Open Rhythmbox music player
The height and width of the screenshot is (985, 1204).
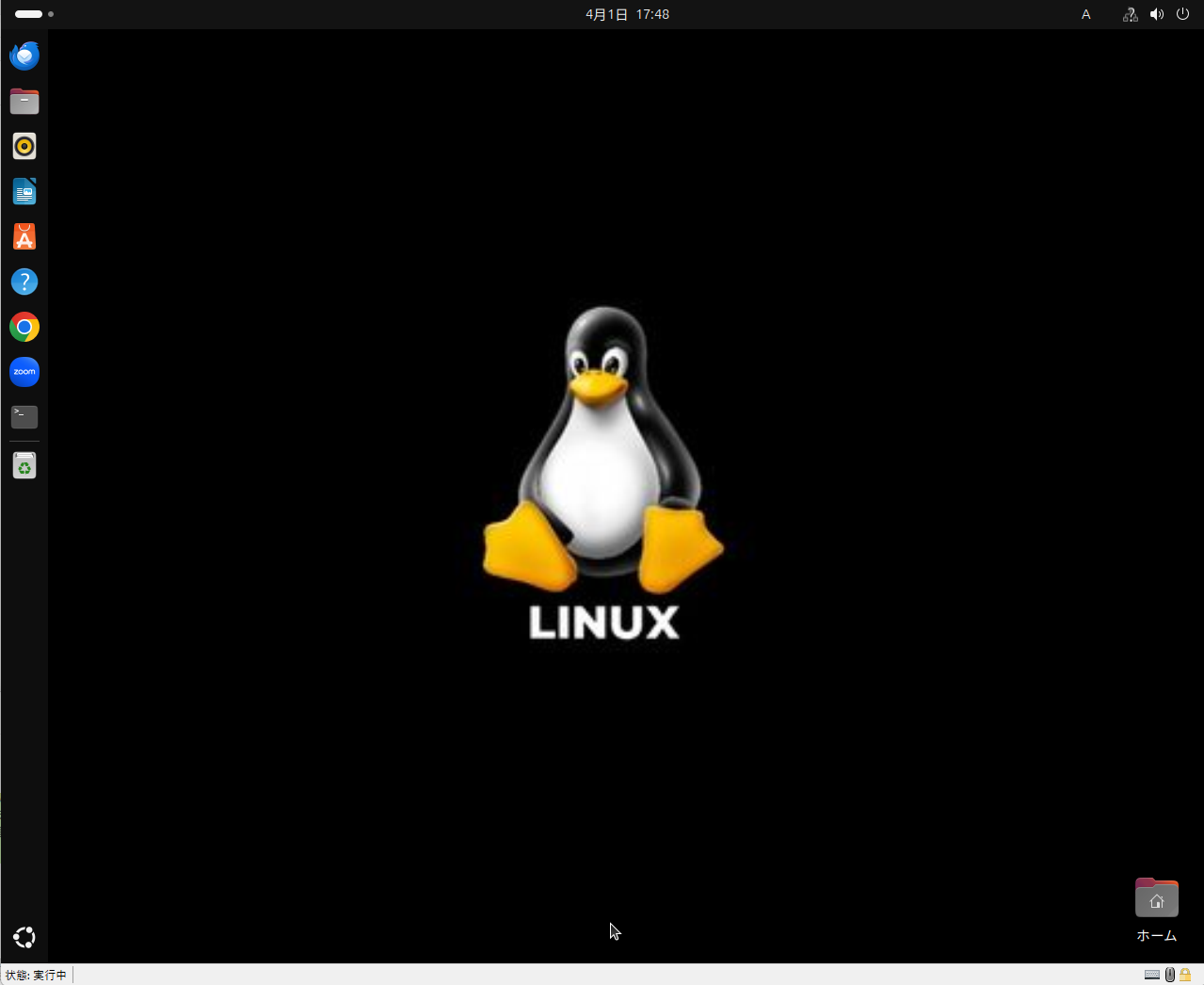24,146
